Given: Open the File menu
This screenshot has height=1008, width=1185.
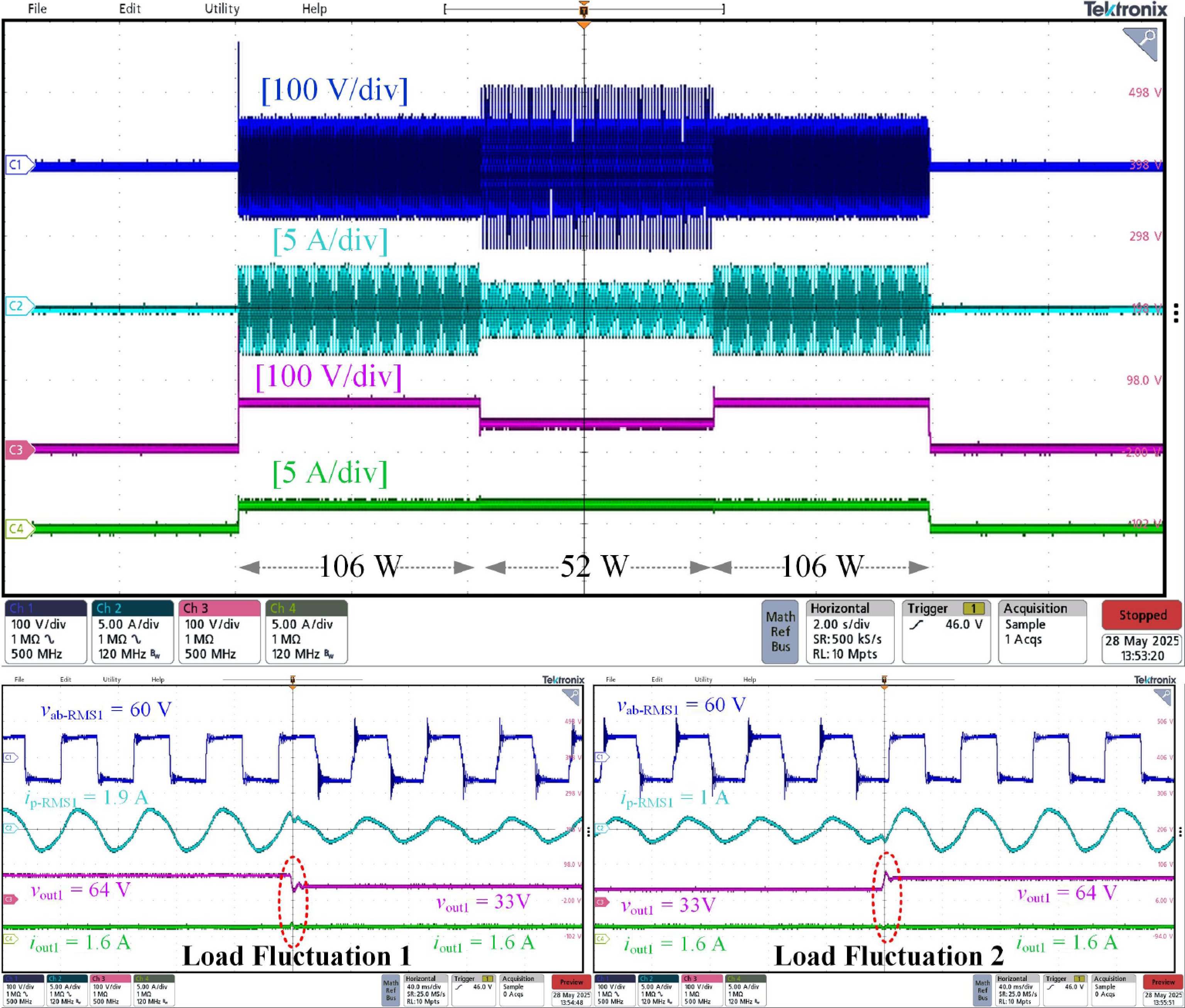Looking at the screenshot, I should pos(37,8).
